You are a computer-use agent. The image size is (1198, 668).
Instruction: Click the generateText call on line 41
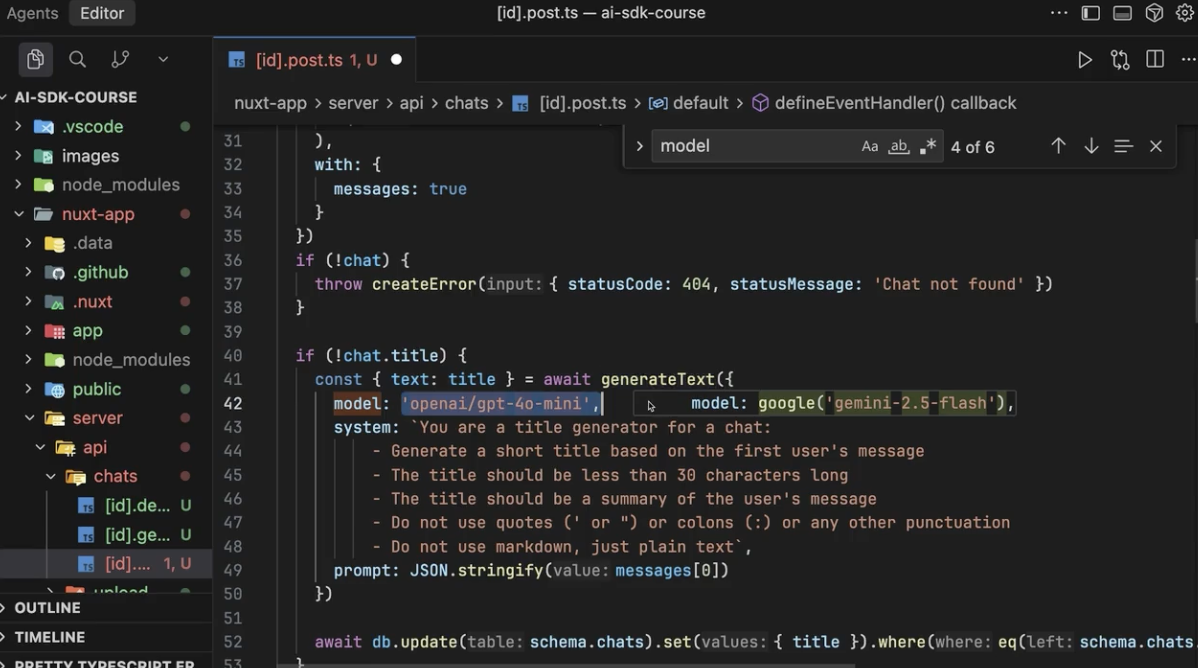(x=658, y=379)
